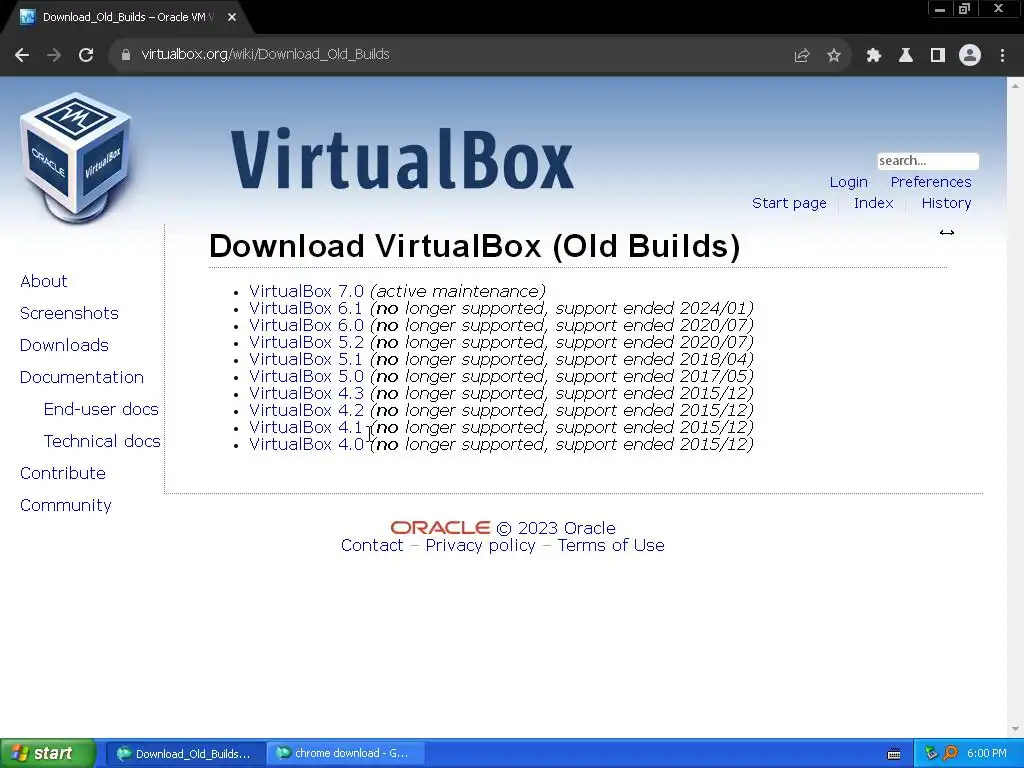
Task: Click the browser Forward arrow
Action: point(54,55)
